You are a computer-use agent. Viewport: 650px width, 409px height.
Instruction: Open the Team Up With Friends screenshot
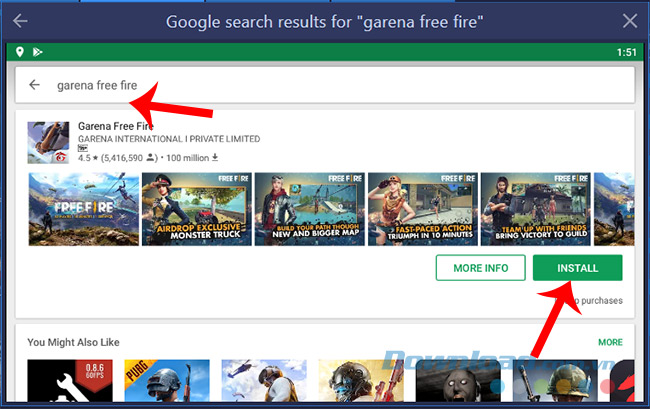[x=536, y=209]
